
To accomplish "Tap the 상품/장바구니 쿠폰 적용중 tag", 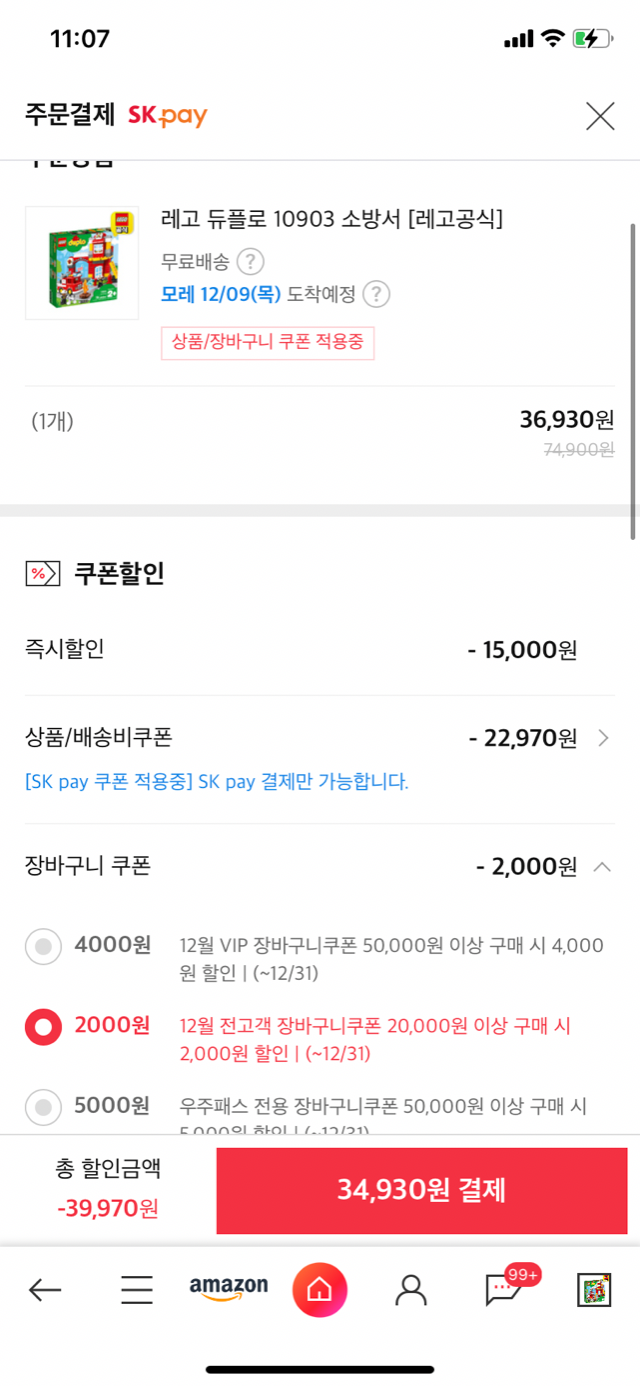I will click(x=267, y=343).
